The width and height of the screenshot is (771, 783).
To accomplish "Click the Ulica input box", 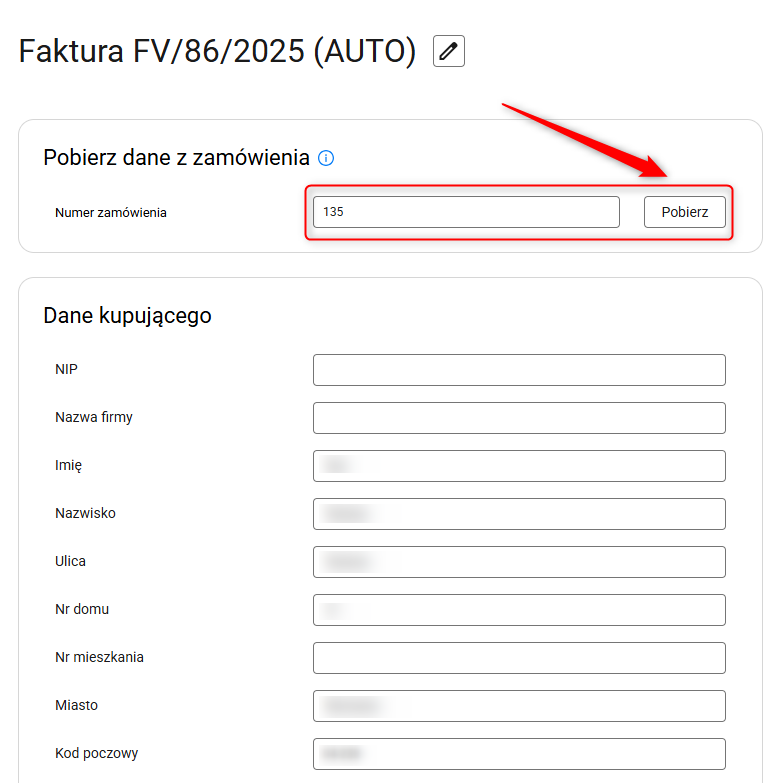I will pyautogui.click(x=518, y=562).
